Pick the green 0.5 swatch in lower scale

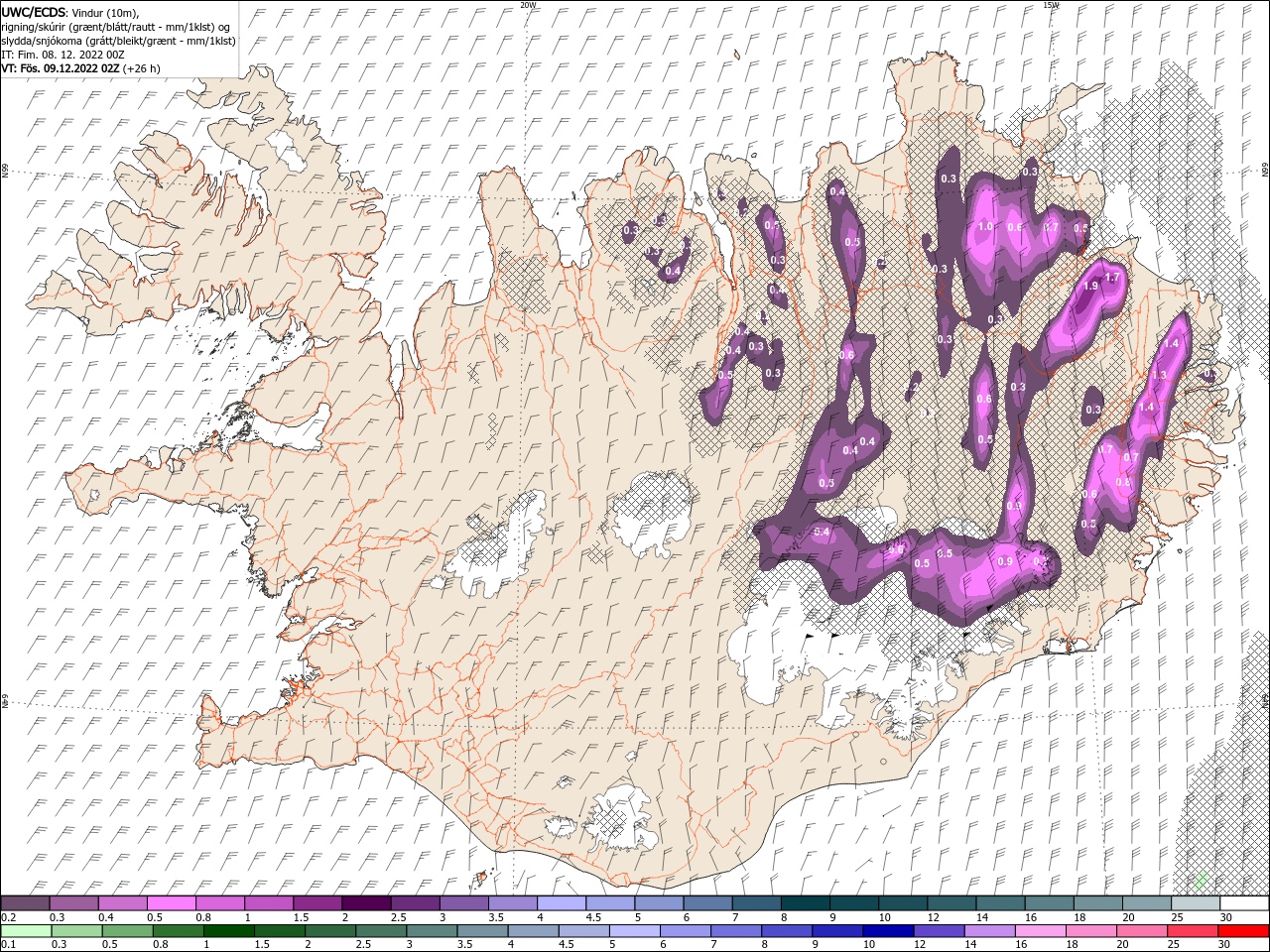[x=128, y=931]
